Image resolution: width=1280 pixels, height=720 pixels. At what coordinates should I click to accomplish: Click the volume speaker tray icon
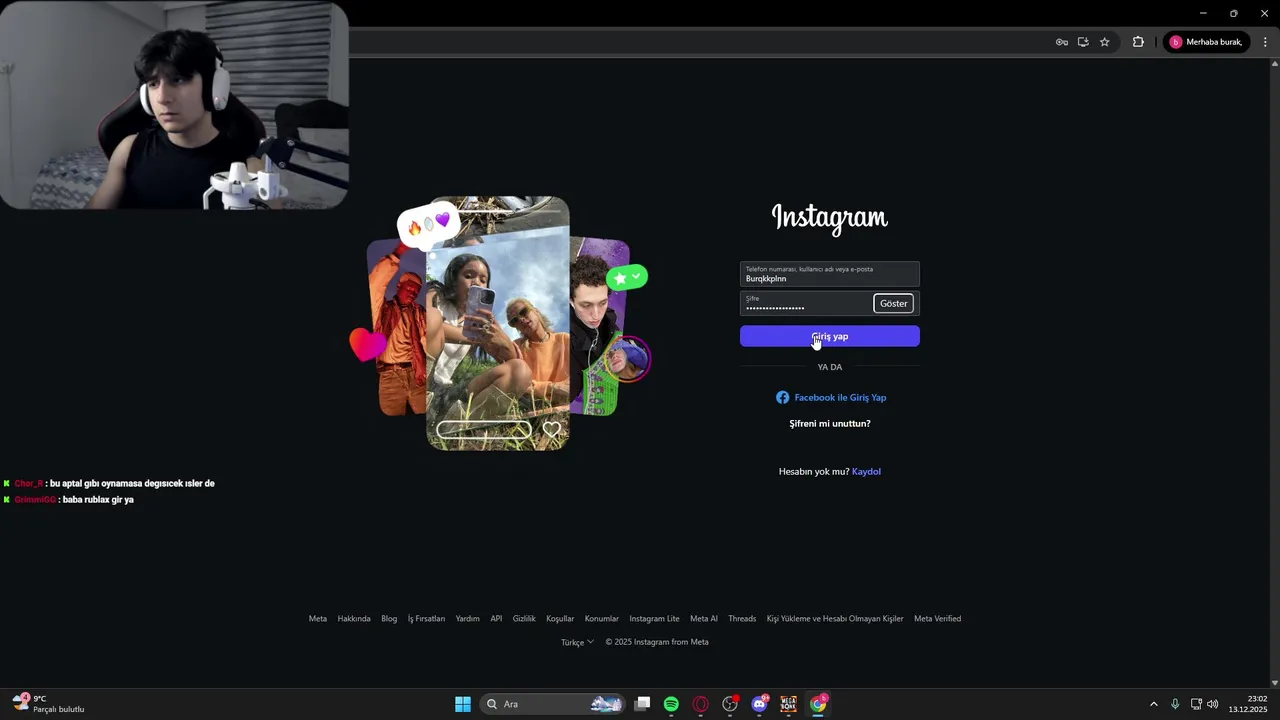point(1213,704)
